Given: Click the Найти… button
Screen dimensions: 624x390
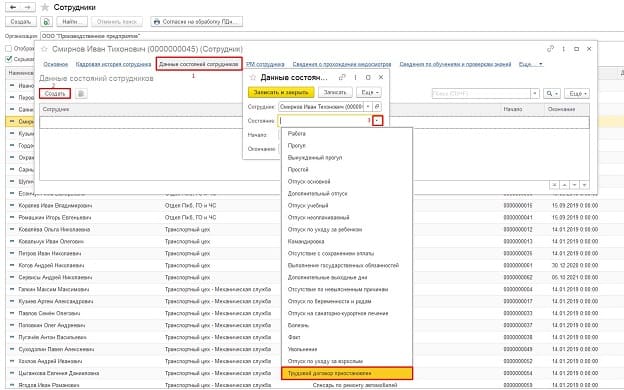Looking at the screenshot, I should [x=72, y=21].
